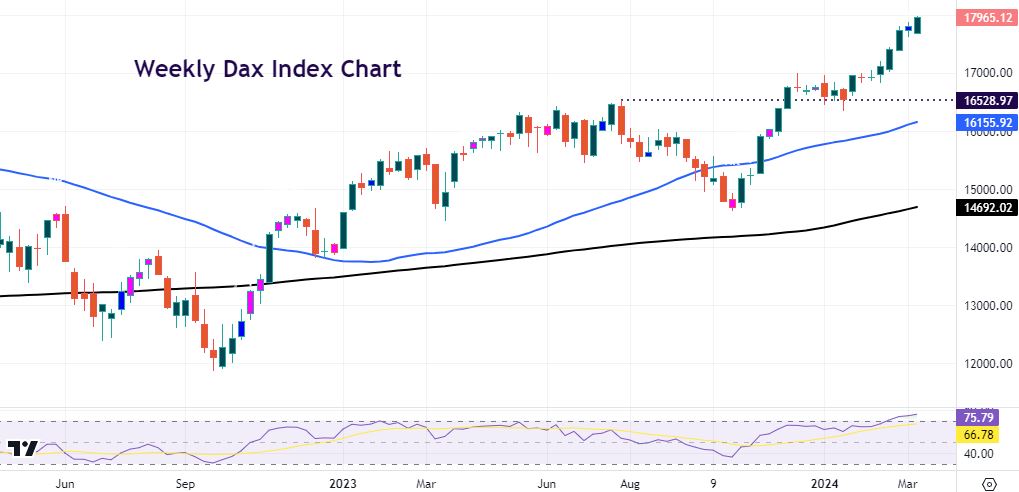
Task: Click the black 14692.02 moving average label
Action: [985, 208]
